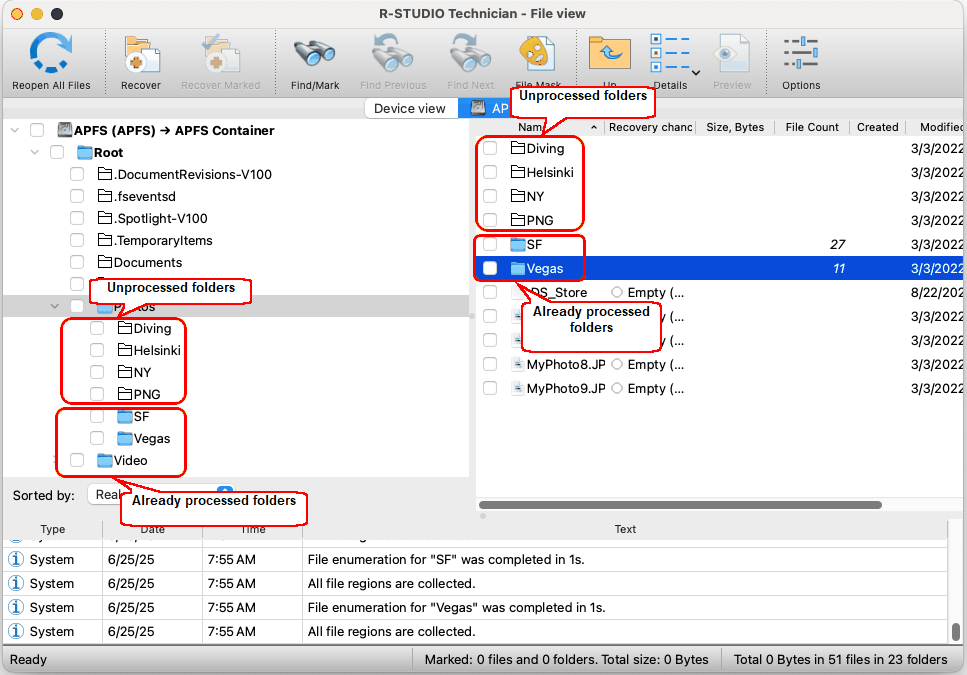Select Documents folder in tree
The image size is (967, 675).
tap(148, 263)
